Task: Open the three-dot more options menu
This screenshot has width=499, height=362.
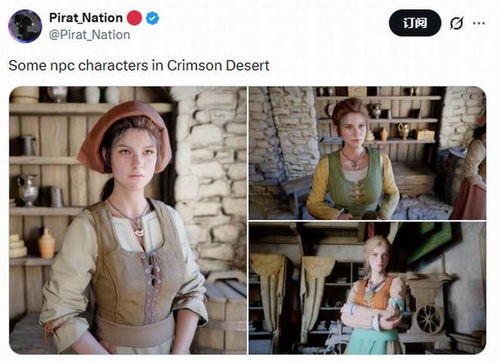Action: pyautogui.click(x=479, y=23)
